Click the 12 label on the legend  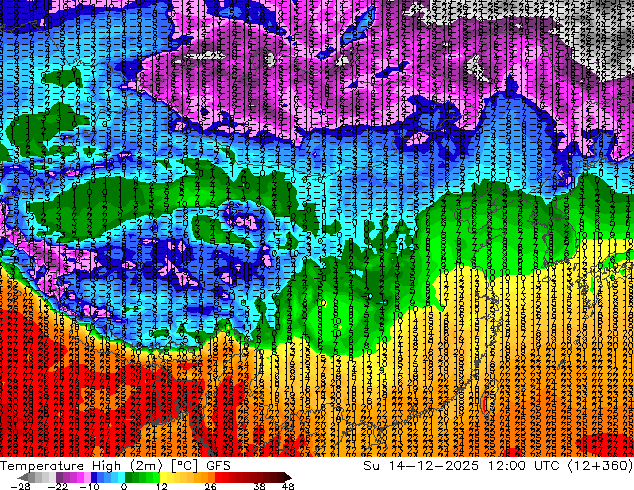tap(162, 486)
